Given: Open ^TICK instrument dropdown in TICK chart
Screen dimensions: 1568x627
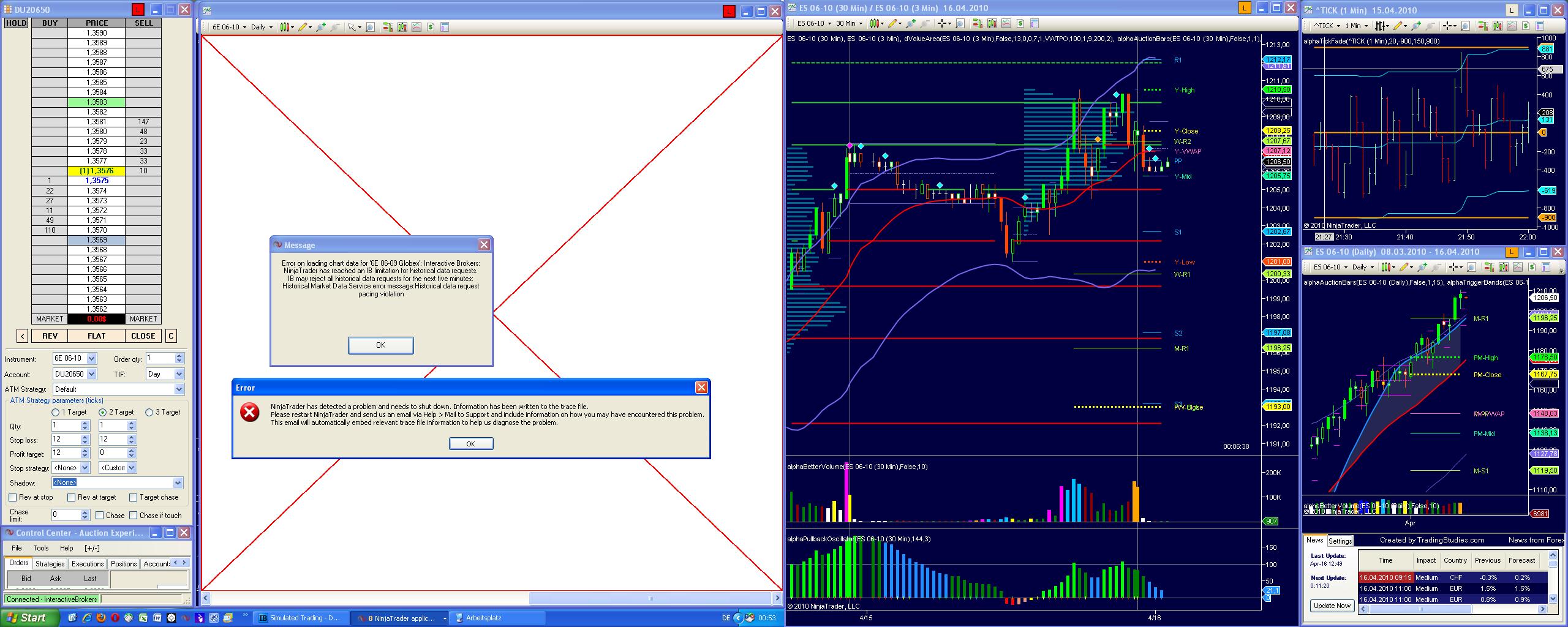Looking at the screenshot, I should (1327, 26).
